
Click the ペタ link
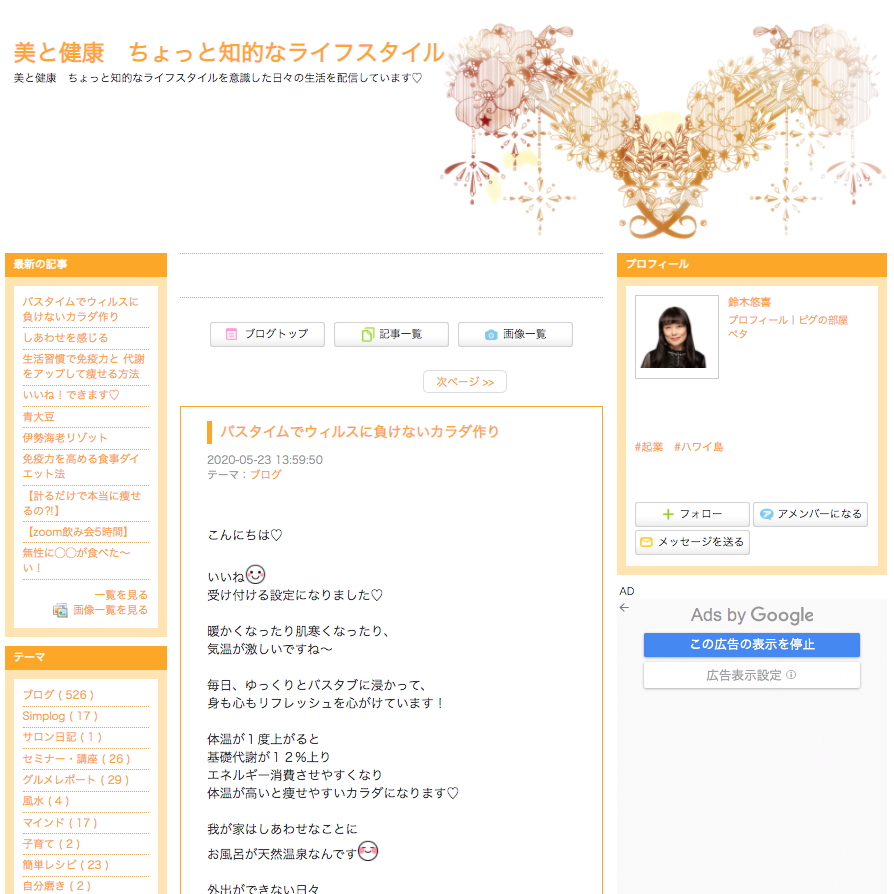[738, 334]
